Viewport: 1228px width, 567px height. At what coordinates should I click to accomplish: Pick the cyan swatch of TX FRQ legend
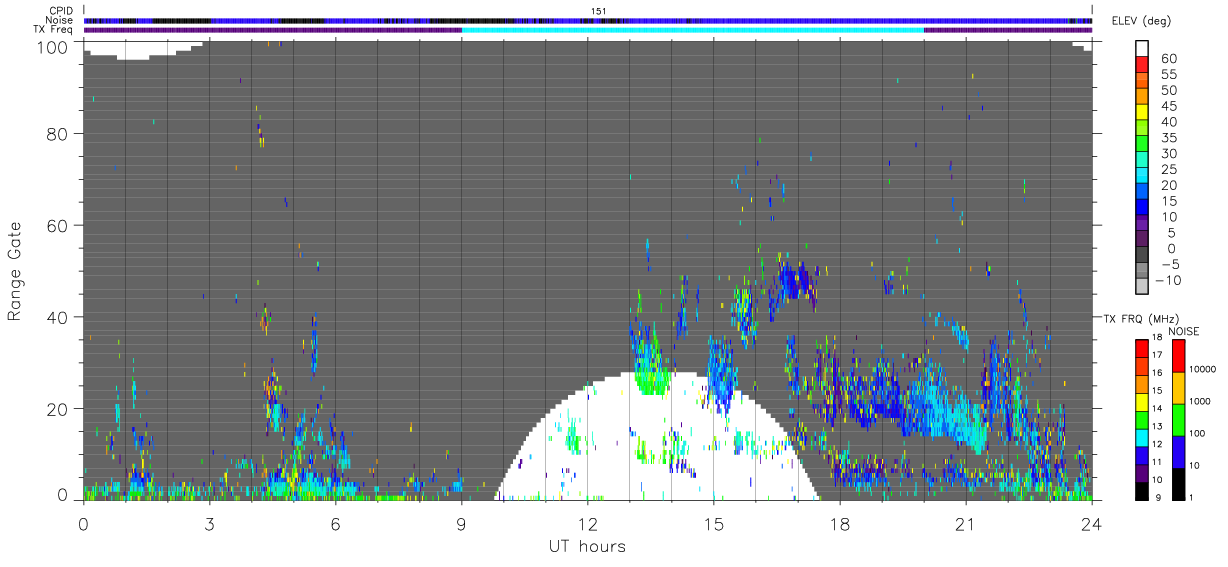tap(1141, 436)
